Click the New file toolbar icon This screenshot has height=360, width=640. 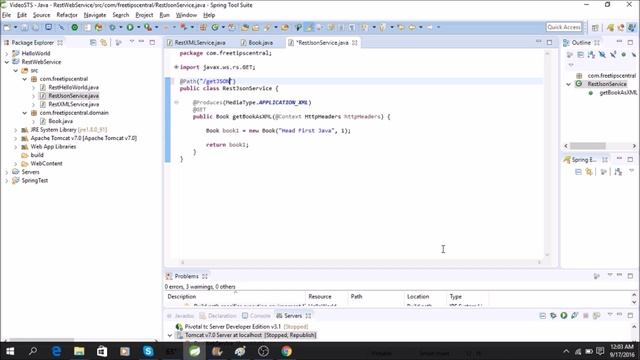[x=7, y=27]
